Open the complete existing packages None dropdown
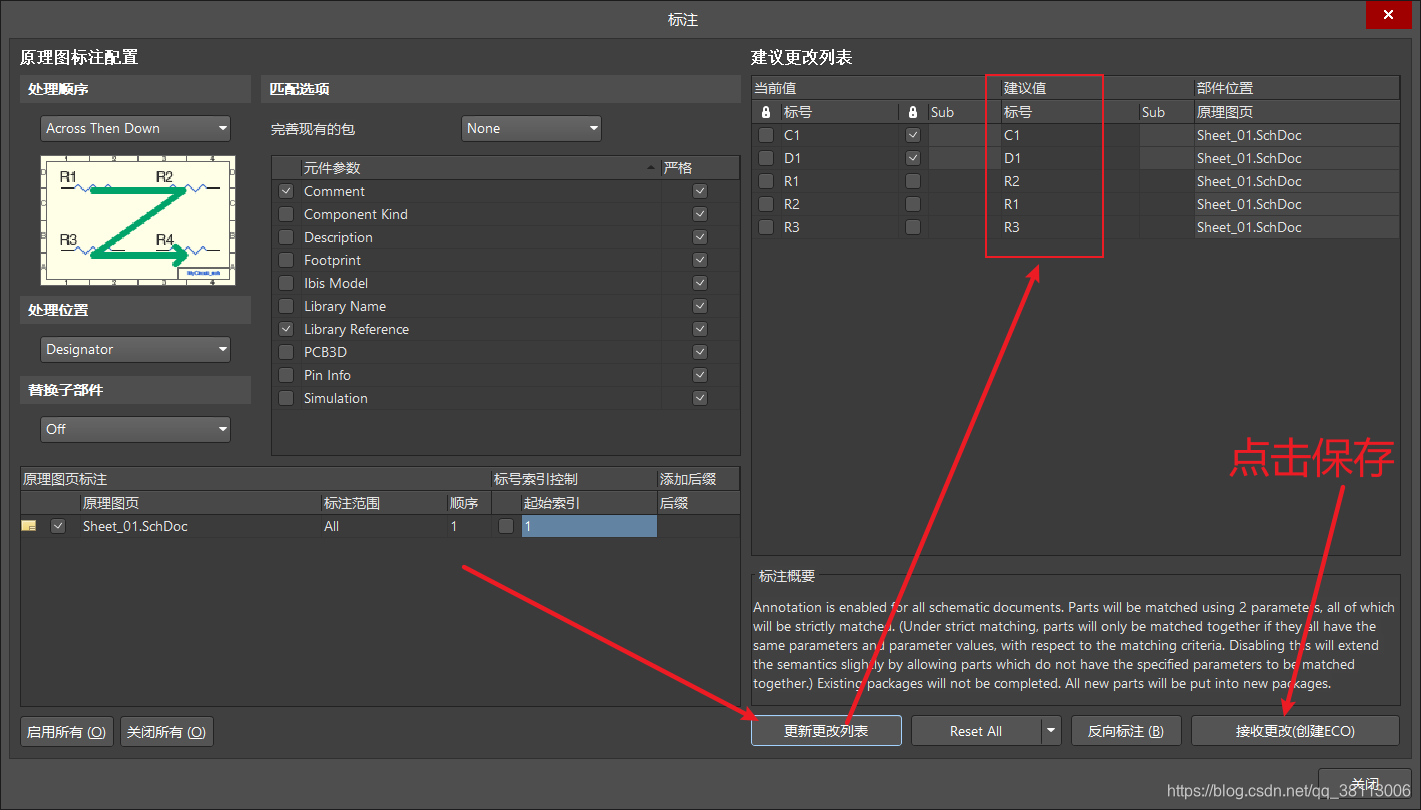 (531, 128)
